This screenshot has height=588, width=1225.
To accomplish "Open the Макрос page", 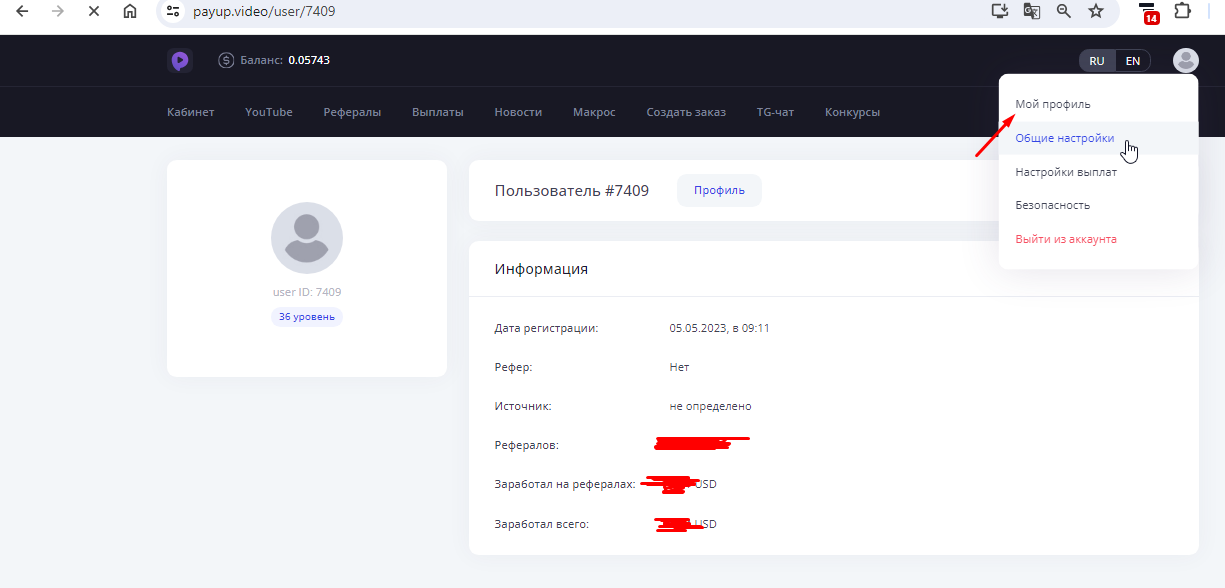I will tap(594, 112).
